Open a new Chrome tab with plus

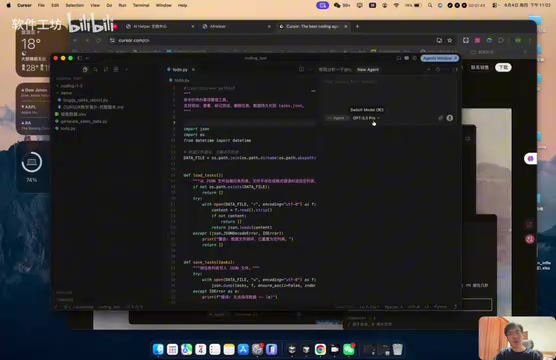pyautogui.click(x=357, y=26)
